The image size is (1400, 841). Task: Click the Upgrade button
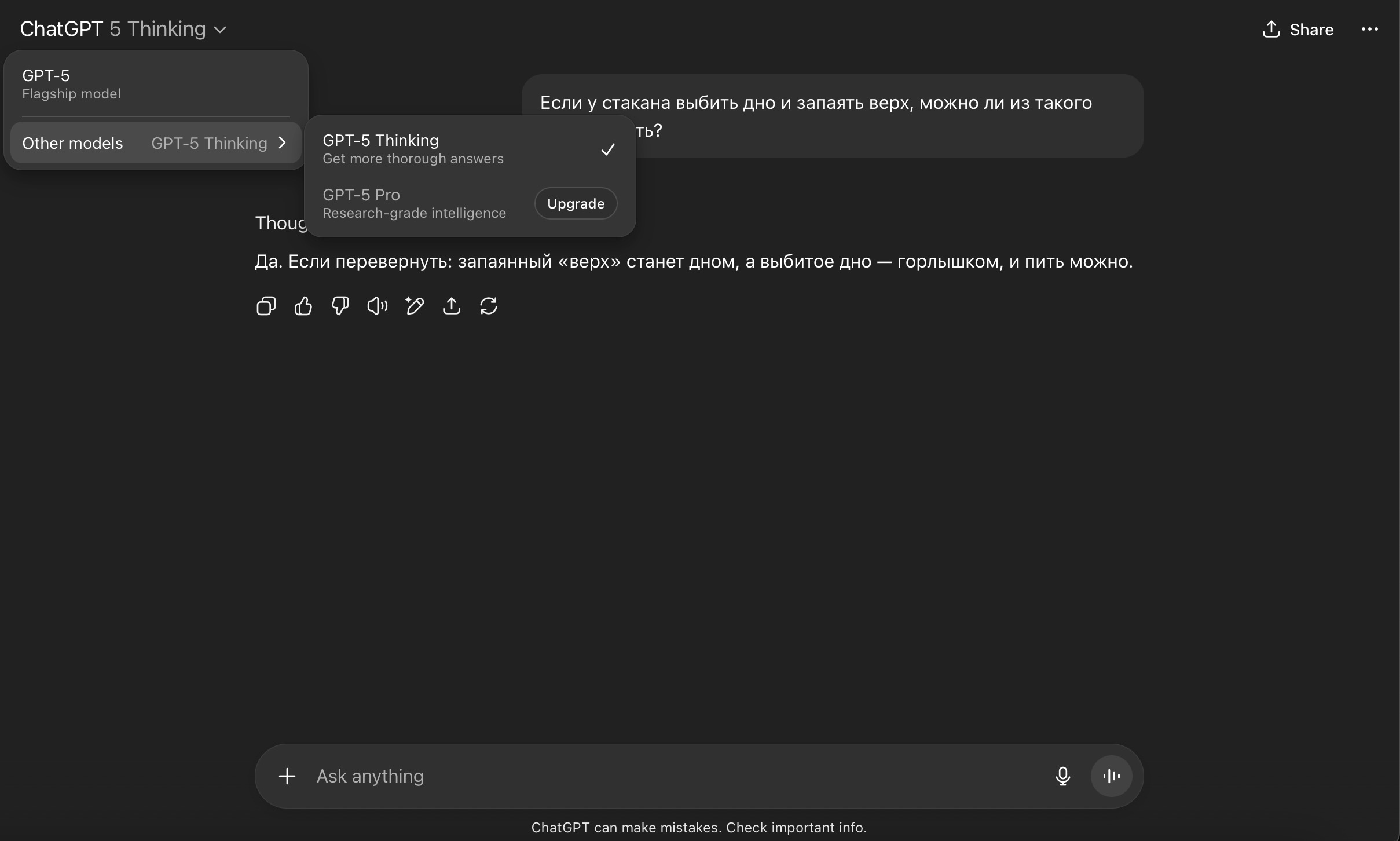[576, 203]
